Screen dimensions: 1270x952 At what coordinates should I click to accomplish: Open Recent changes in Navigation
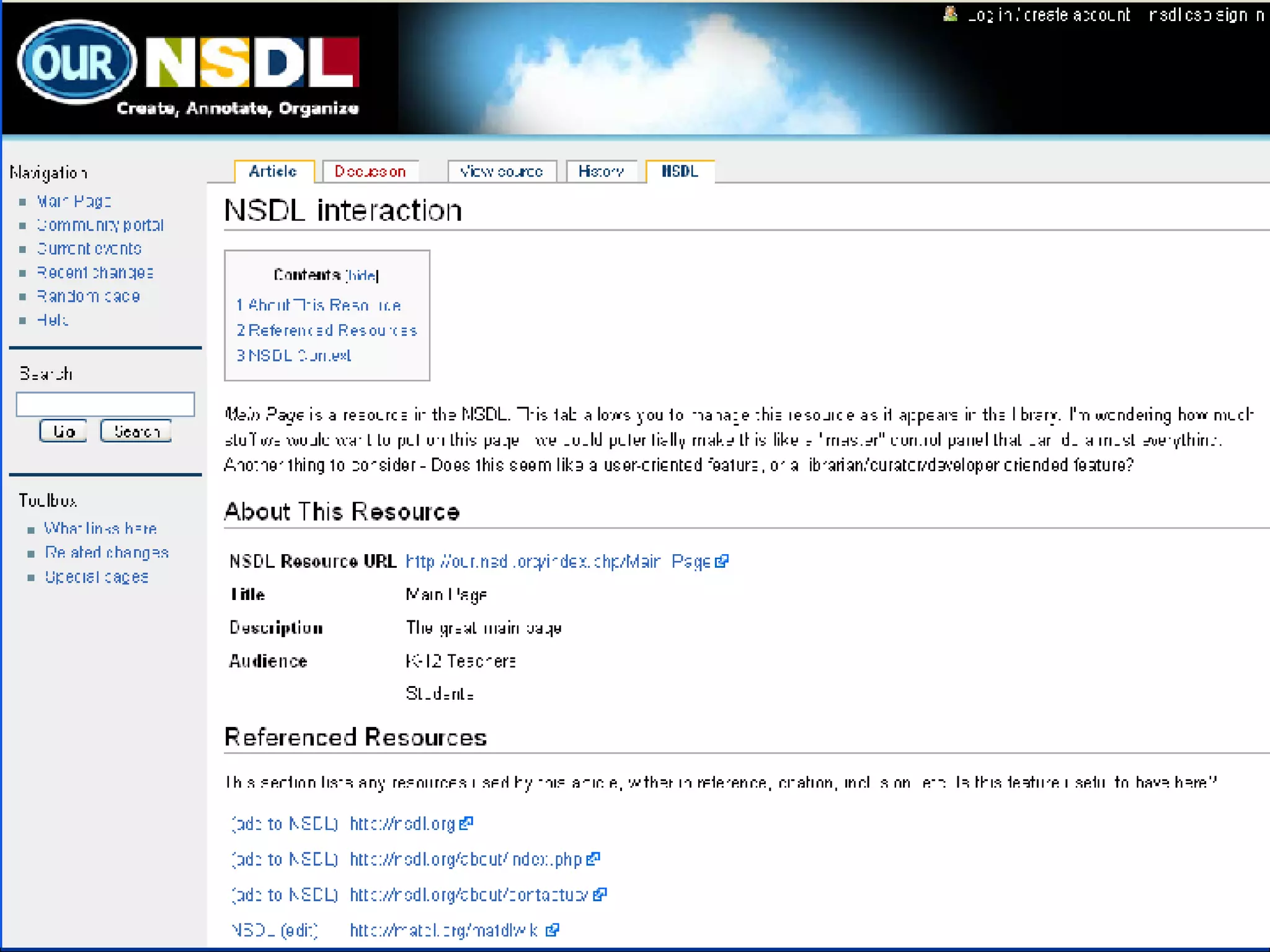pyautogui.click(x=95, y=273)
